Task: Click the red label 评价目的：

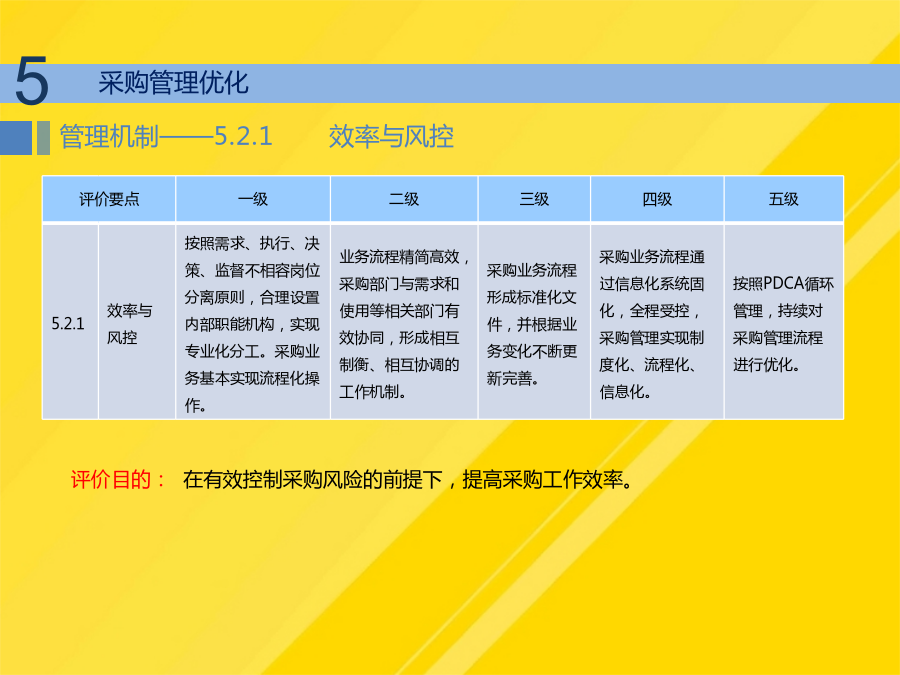Action: [x=119, y=479]
